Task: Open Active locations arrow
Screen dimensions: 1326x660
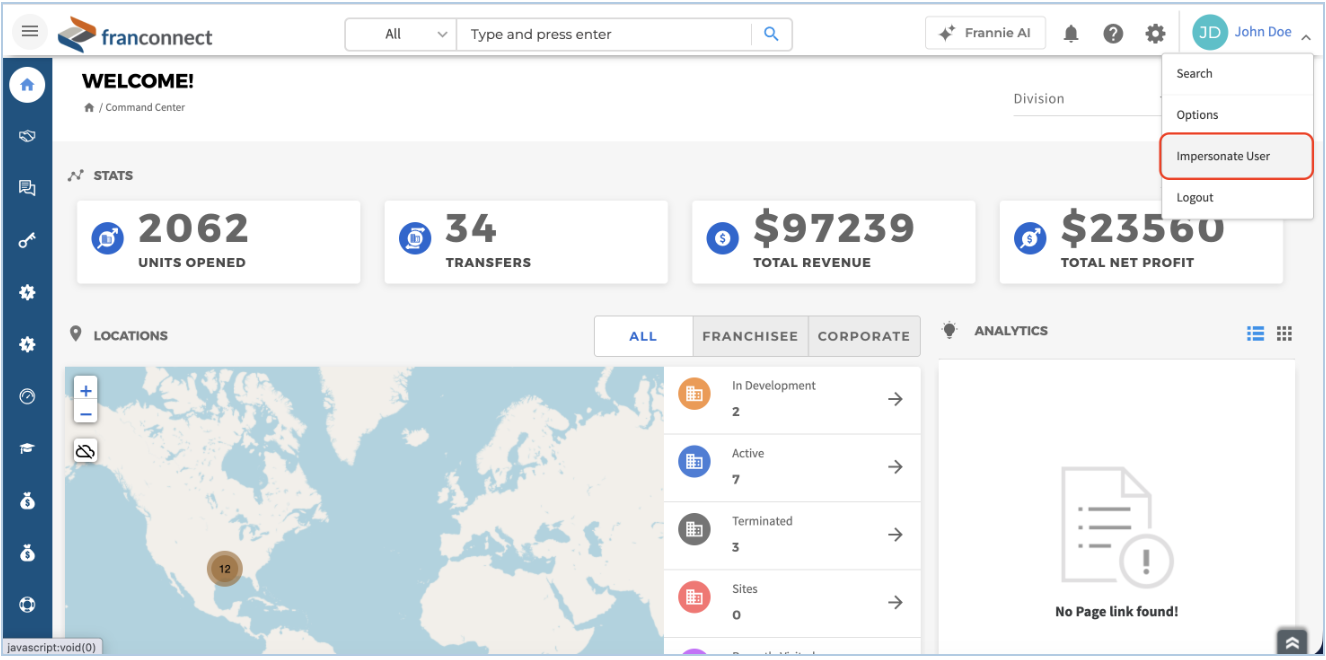Action: click(x=895, y=467)
